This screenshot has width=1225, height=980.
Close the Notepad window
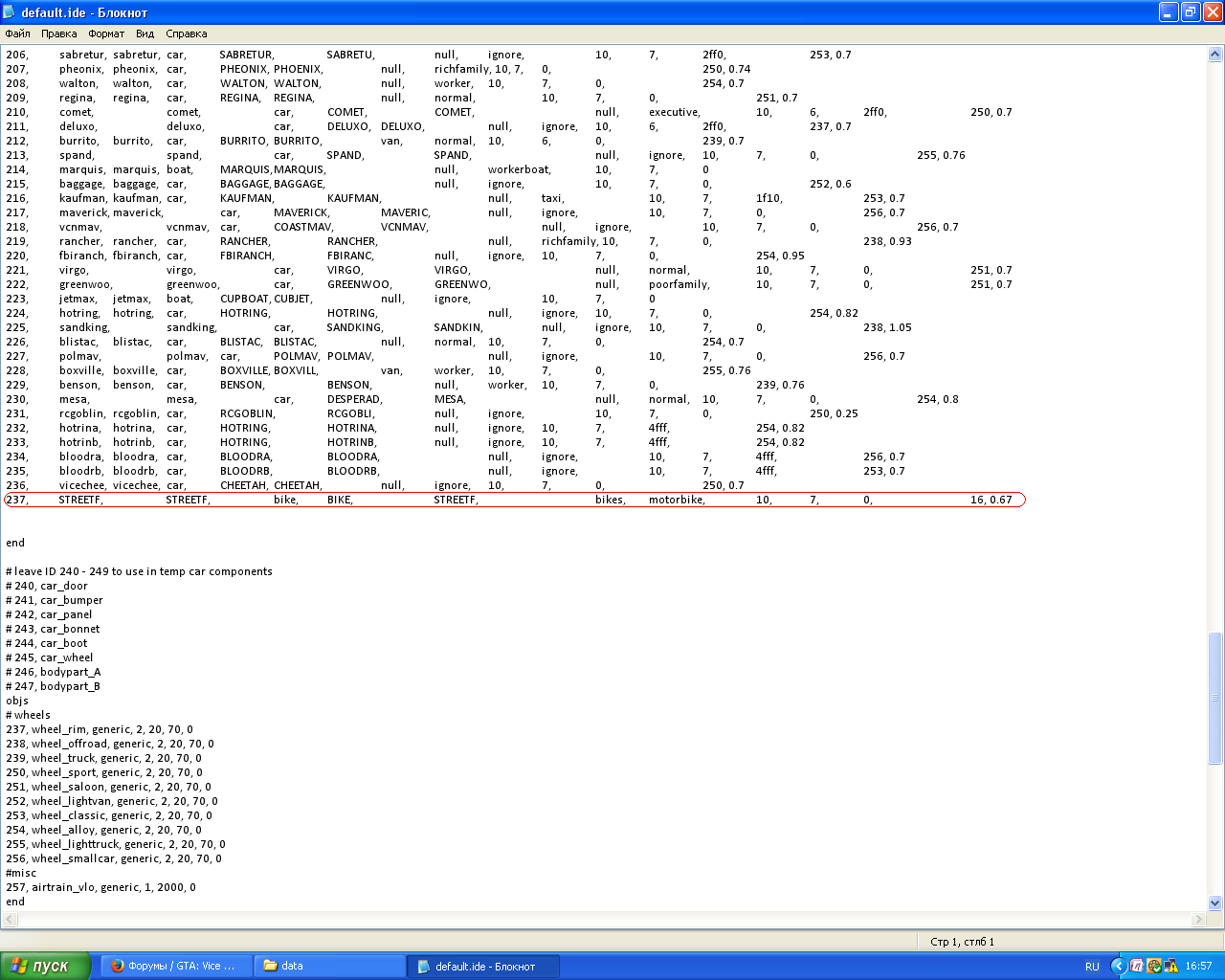point(1212,12)
